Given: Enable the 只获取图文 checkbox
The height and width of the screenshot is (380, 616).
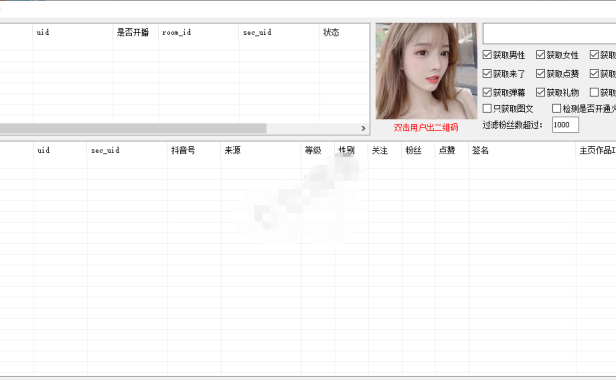Looking at the screenshot, I should [x=508, y=108].
